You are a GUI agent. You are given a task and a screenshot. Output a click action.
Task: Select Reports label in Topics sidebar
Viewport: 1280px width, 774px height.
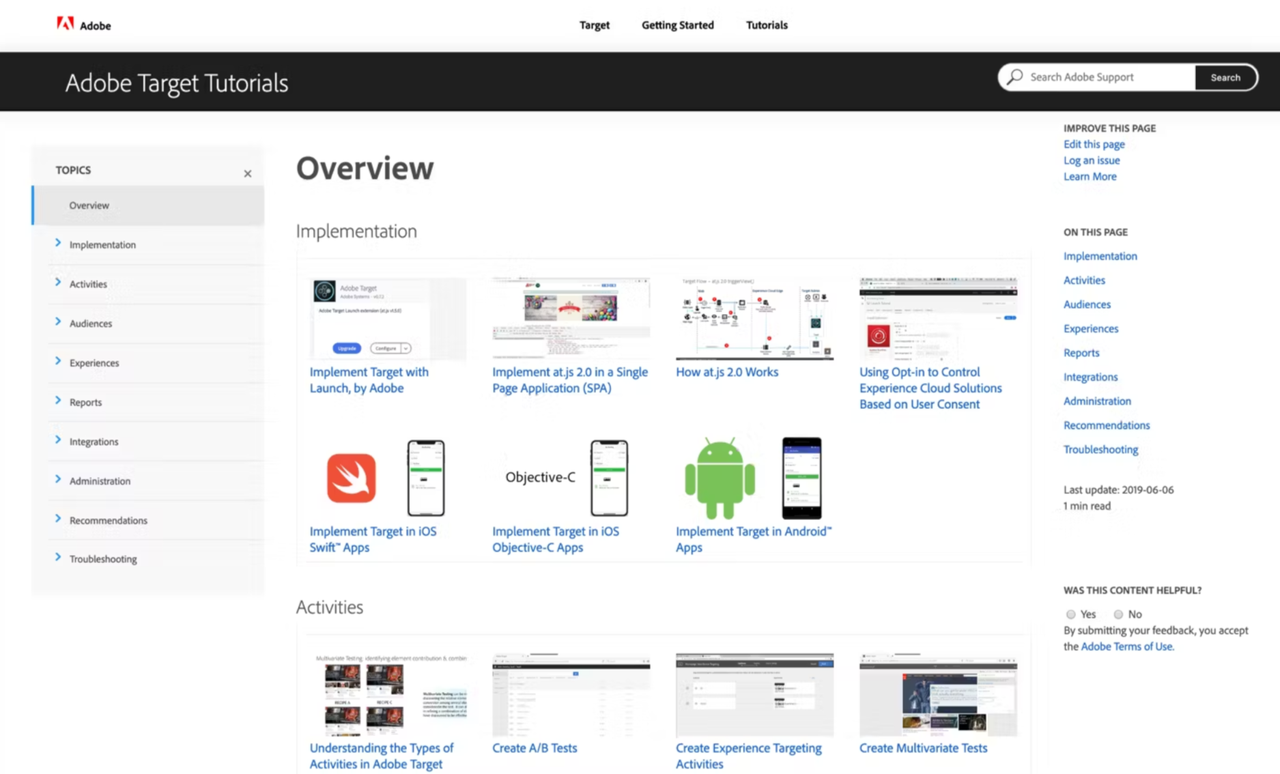coord(85,403)
